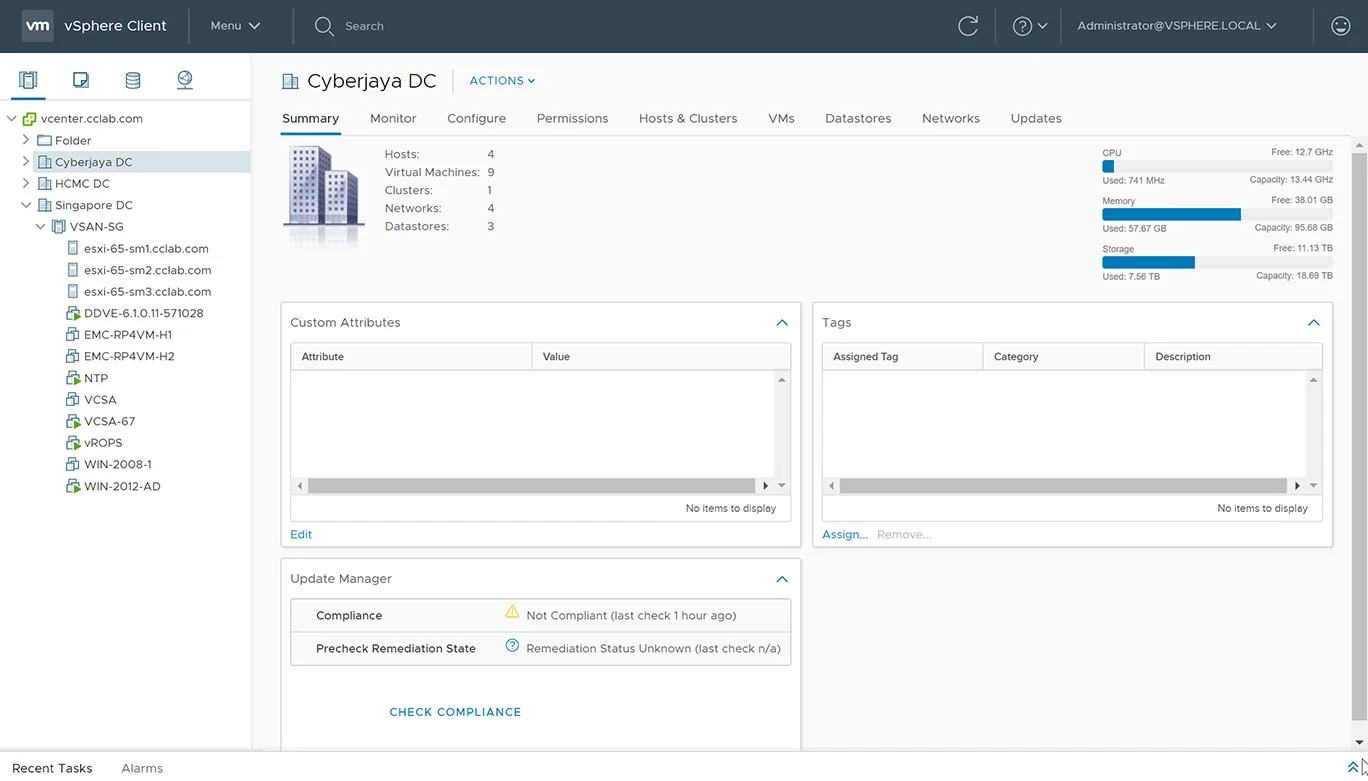Open the Hosts and Clusters inventory view icon

pyautogui.click(x=28, y=80)
